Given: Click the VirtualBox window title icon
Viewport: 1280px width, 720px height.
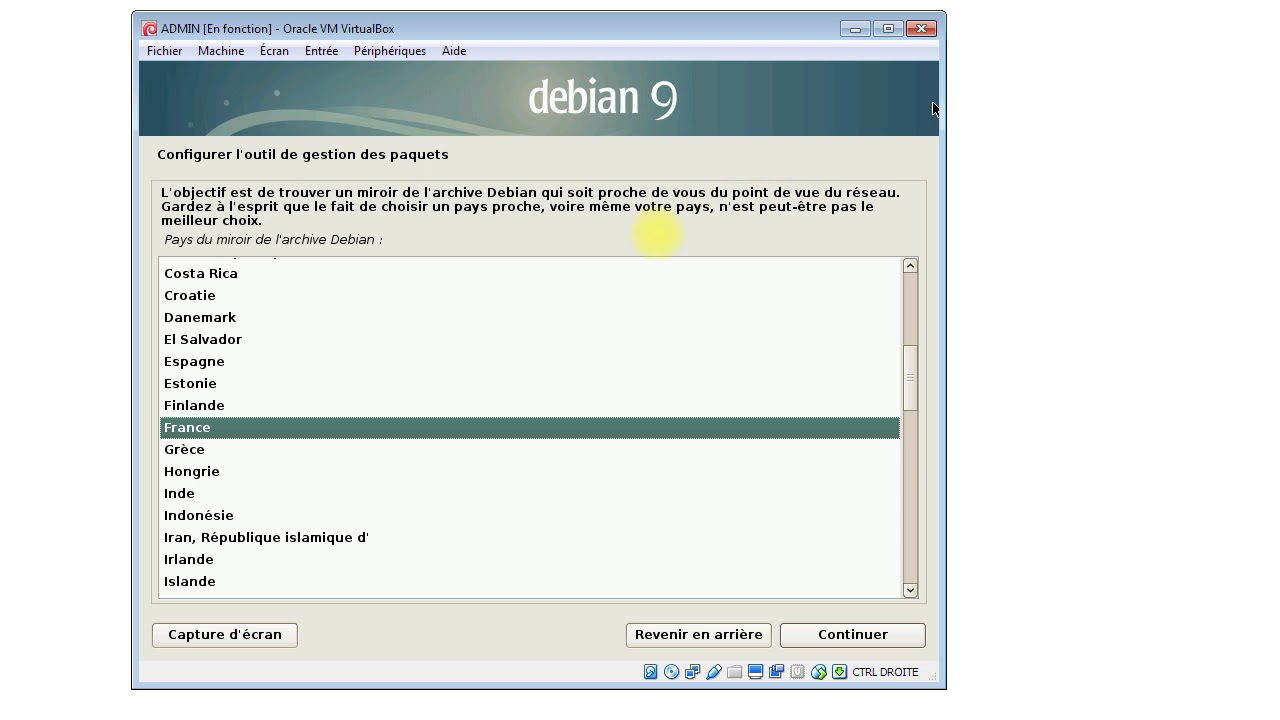Looking at the screenshot, I should (x=149, y=29).
